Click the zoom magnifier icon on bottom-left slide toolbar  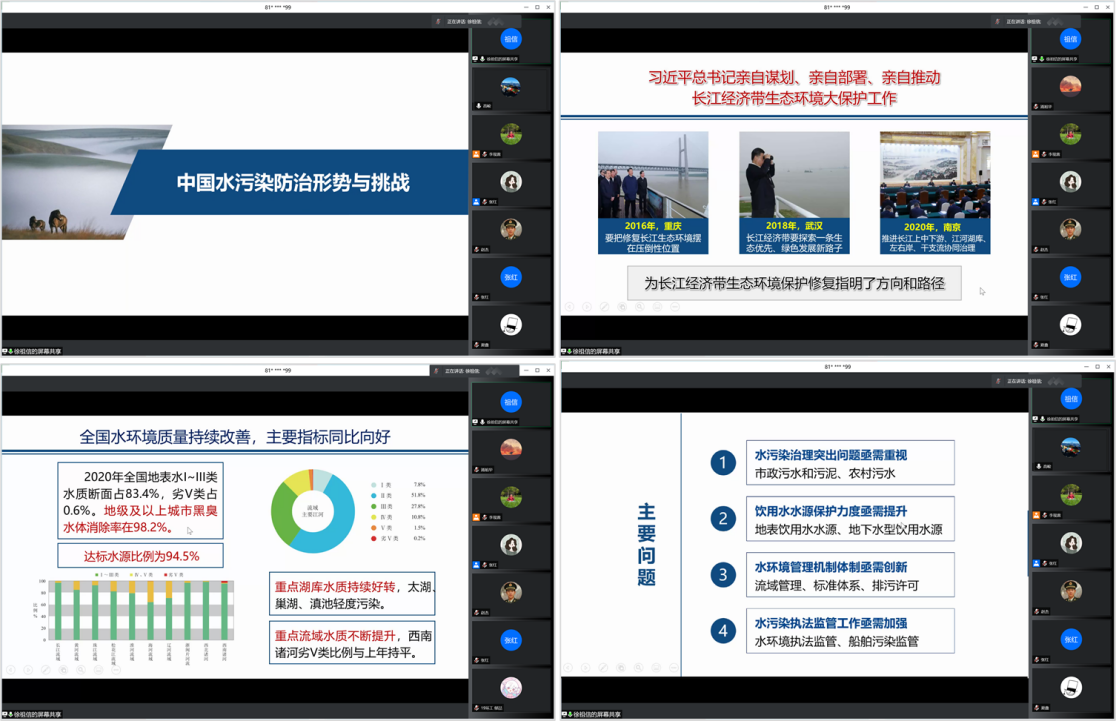click(82, 669)
